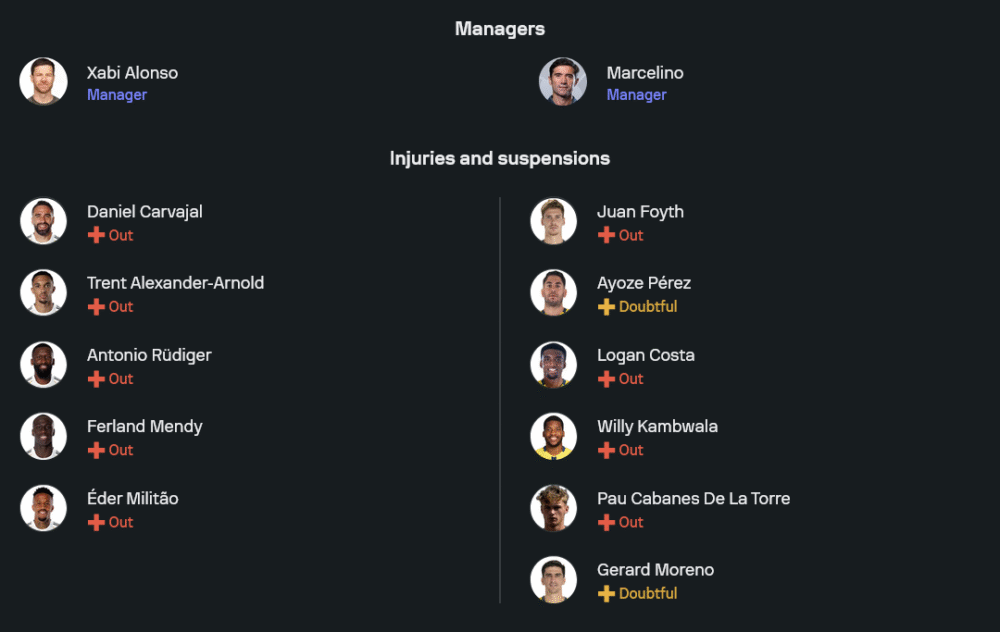Screen dimensions: 1000x632
Task: Click Gerard Moreno's yellow Doubtful icon
Action: click(x=606, y=594)
